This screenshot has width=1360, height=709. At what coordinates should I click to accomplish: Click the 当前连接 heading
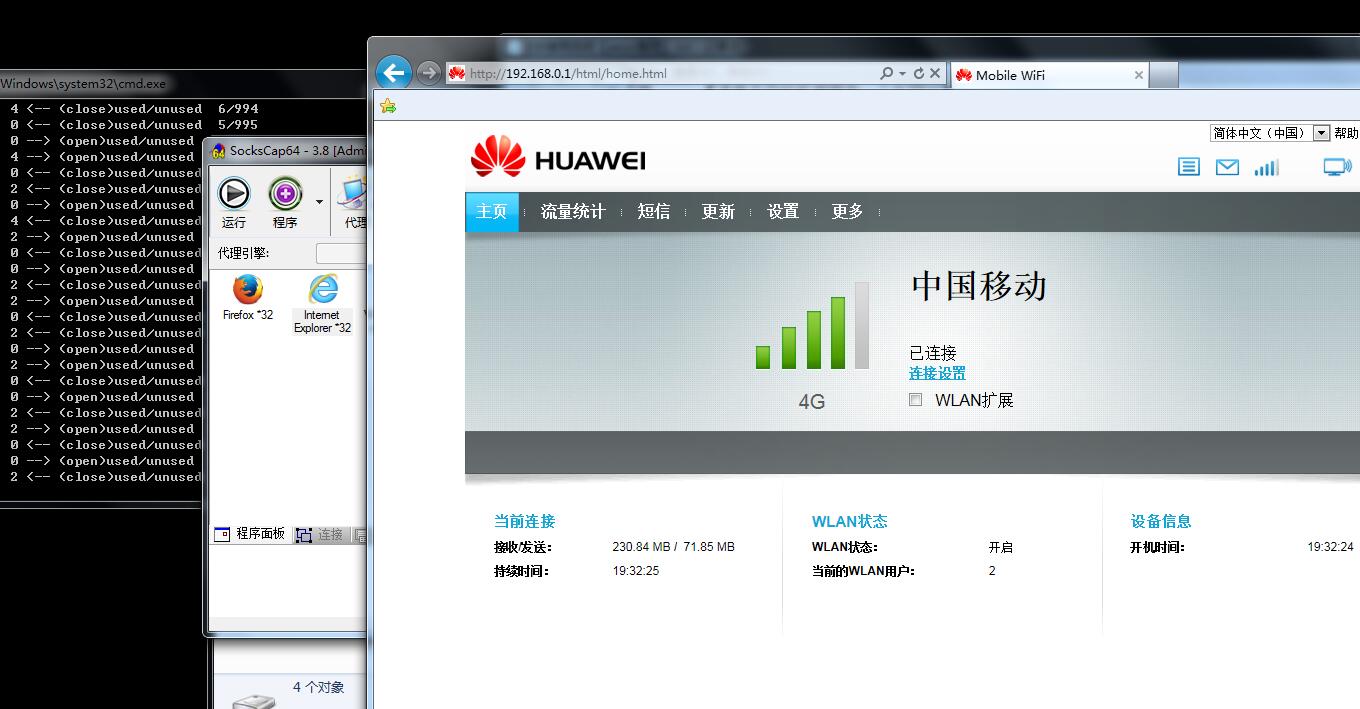[524, 521]
